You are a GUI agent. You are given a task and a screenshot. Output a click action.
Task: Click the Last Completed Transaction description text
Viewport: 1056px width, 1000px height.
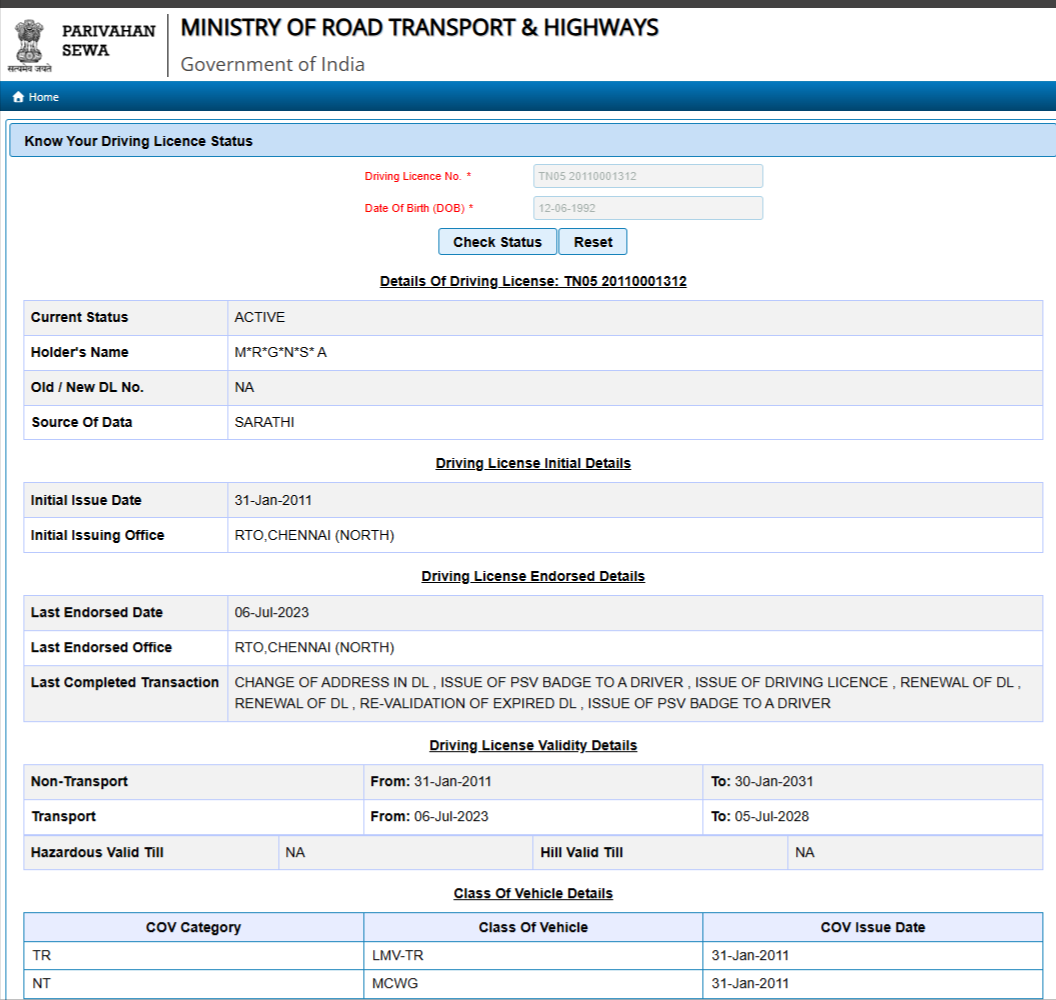coord(627,692)
